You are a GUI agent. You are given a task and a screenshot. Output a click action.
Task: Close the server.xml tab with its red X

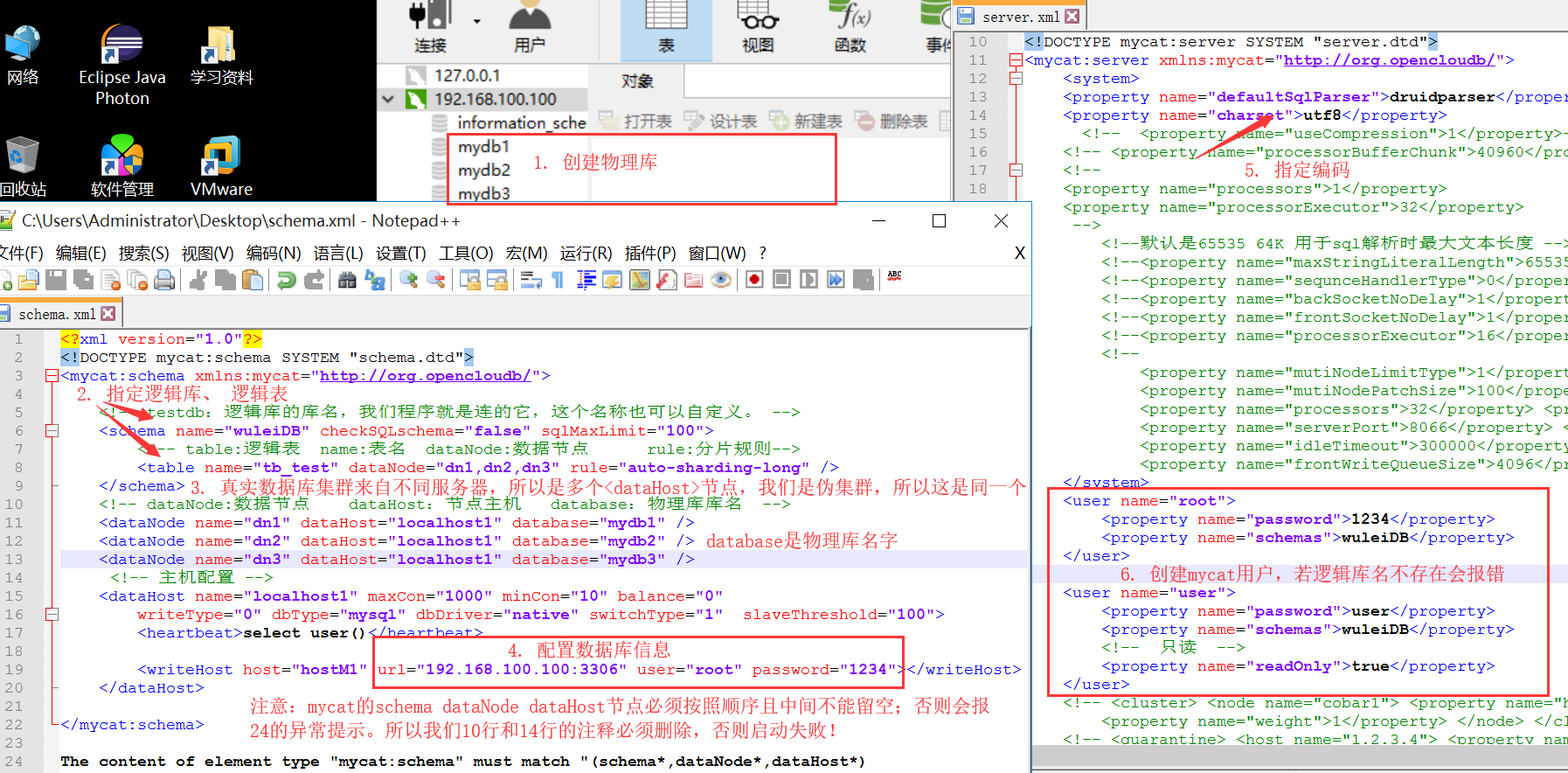tap(1072, 17)
